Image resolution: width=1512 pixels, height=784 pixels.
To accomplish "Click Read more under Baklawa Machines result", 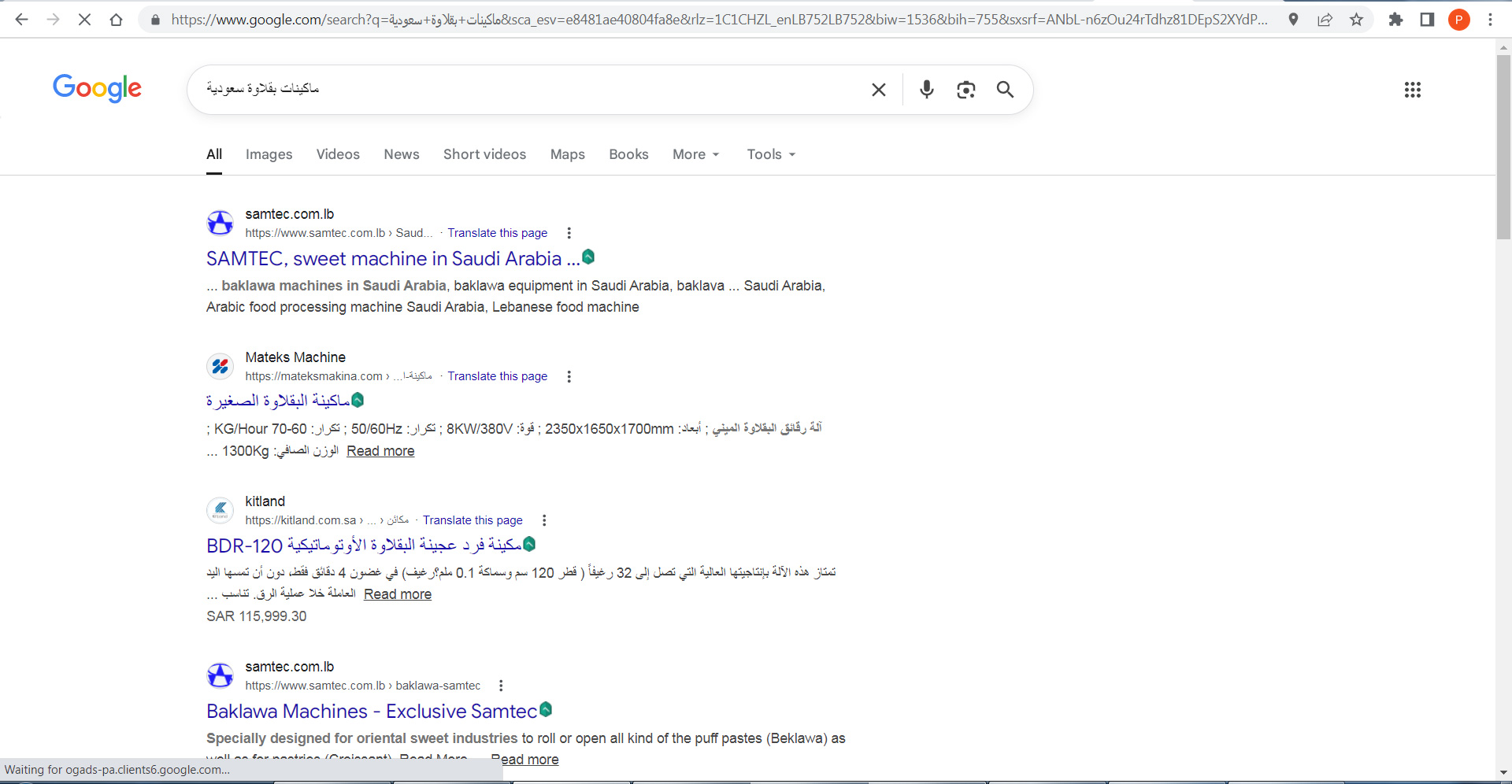I will [x=525, y=760].
